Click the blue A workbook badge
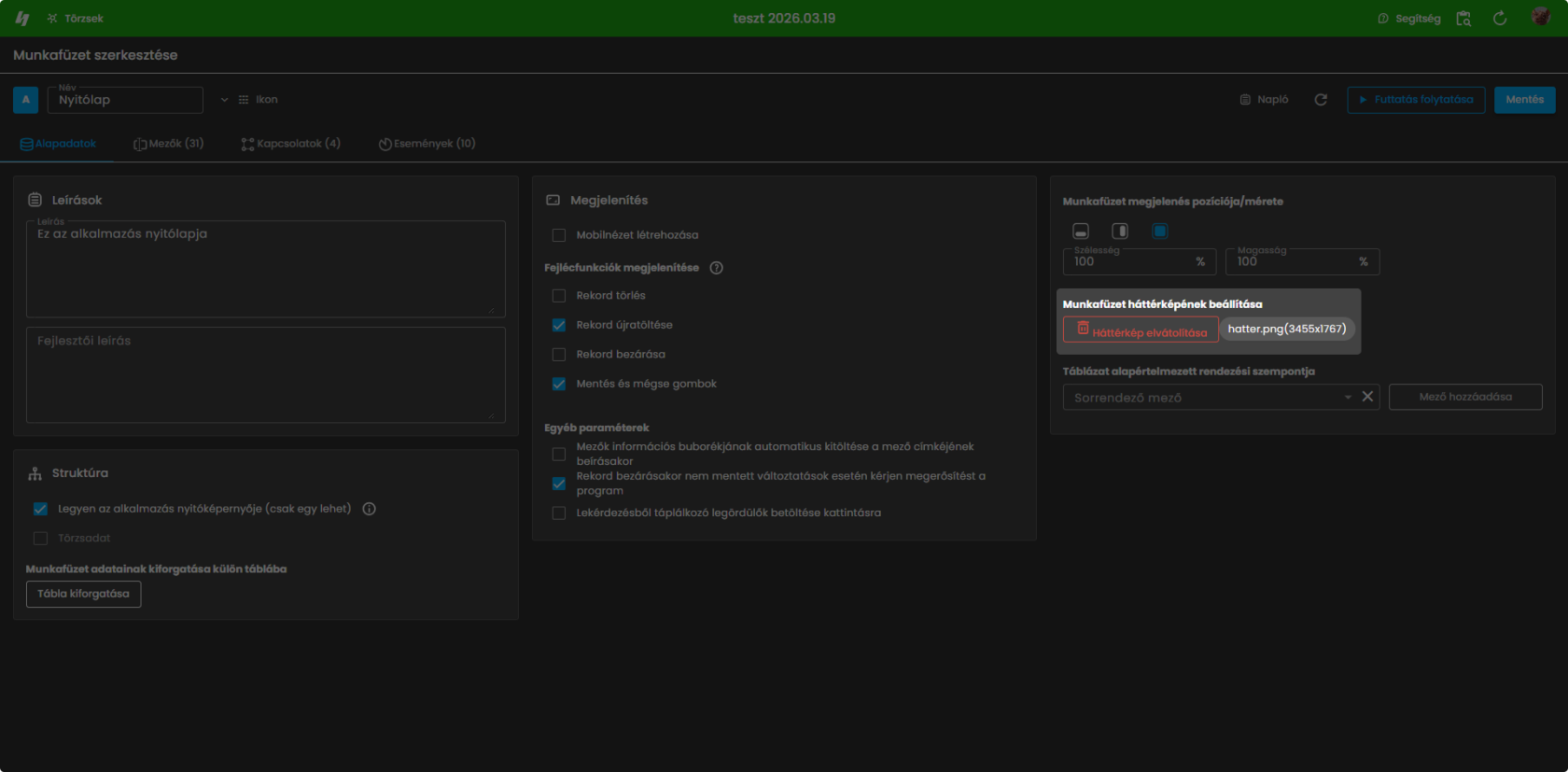Image resolution: width=1568 pixels, height=772 pixels. [26, 100]
